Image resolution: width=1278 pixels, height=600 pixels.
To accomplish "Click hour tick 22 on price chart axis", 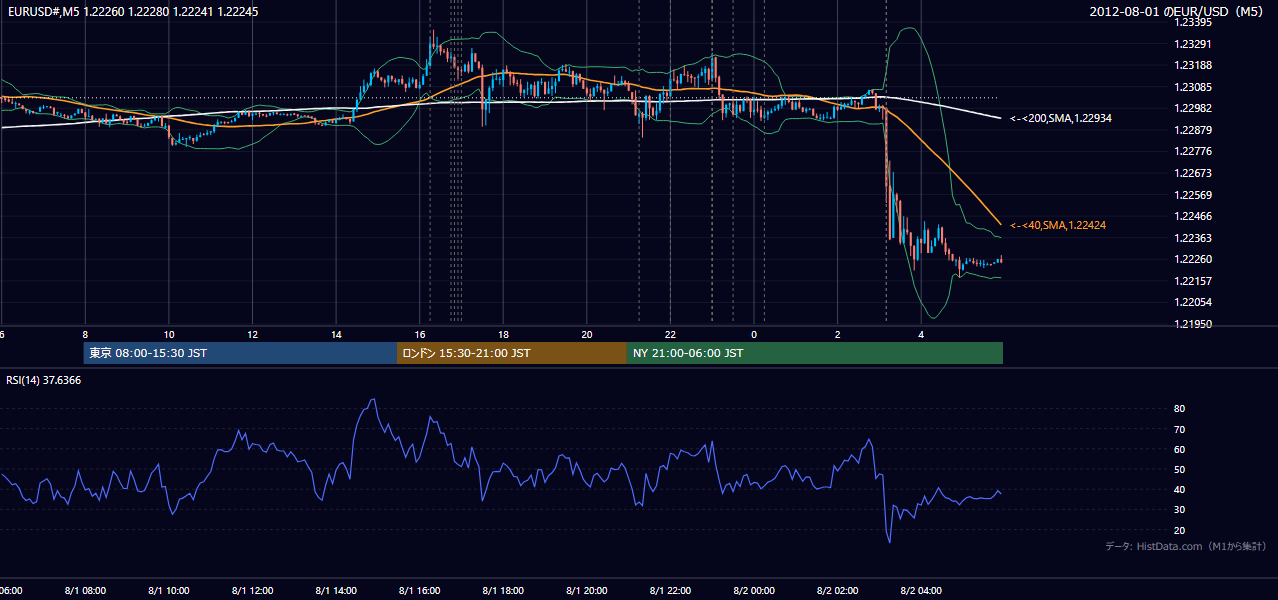I will (670, 335).
